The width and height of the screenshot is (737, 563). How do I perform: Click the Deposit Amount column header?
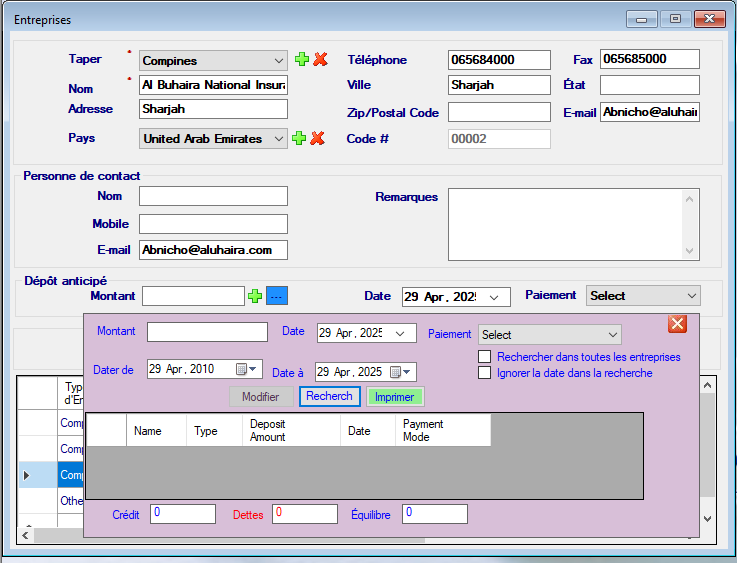click(x=291, y=431)
